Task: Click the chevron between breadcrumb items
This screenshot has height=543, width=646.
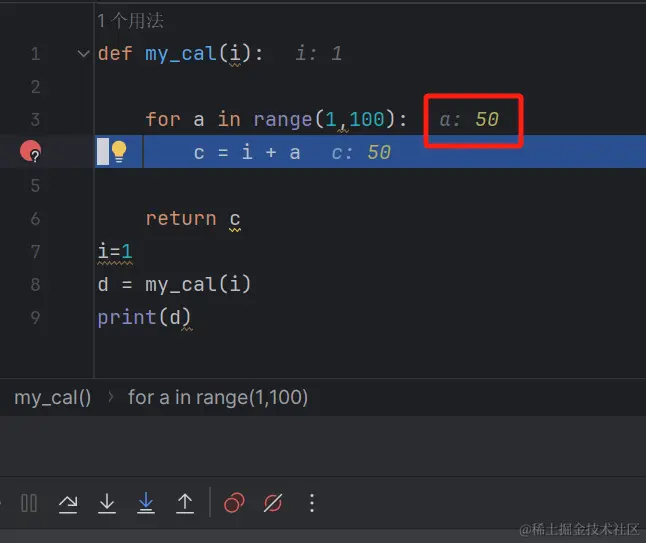Action: (x=110, y=398)
